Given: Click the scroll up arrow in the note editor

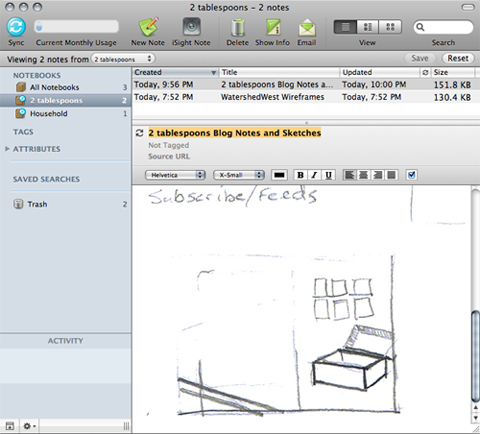Looking at the screenshot, I should pyautogui.click(x=476, y=407).
